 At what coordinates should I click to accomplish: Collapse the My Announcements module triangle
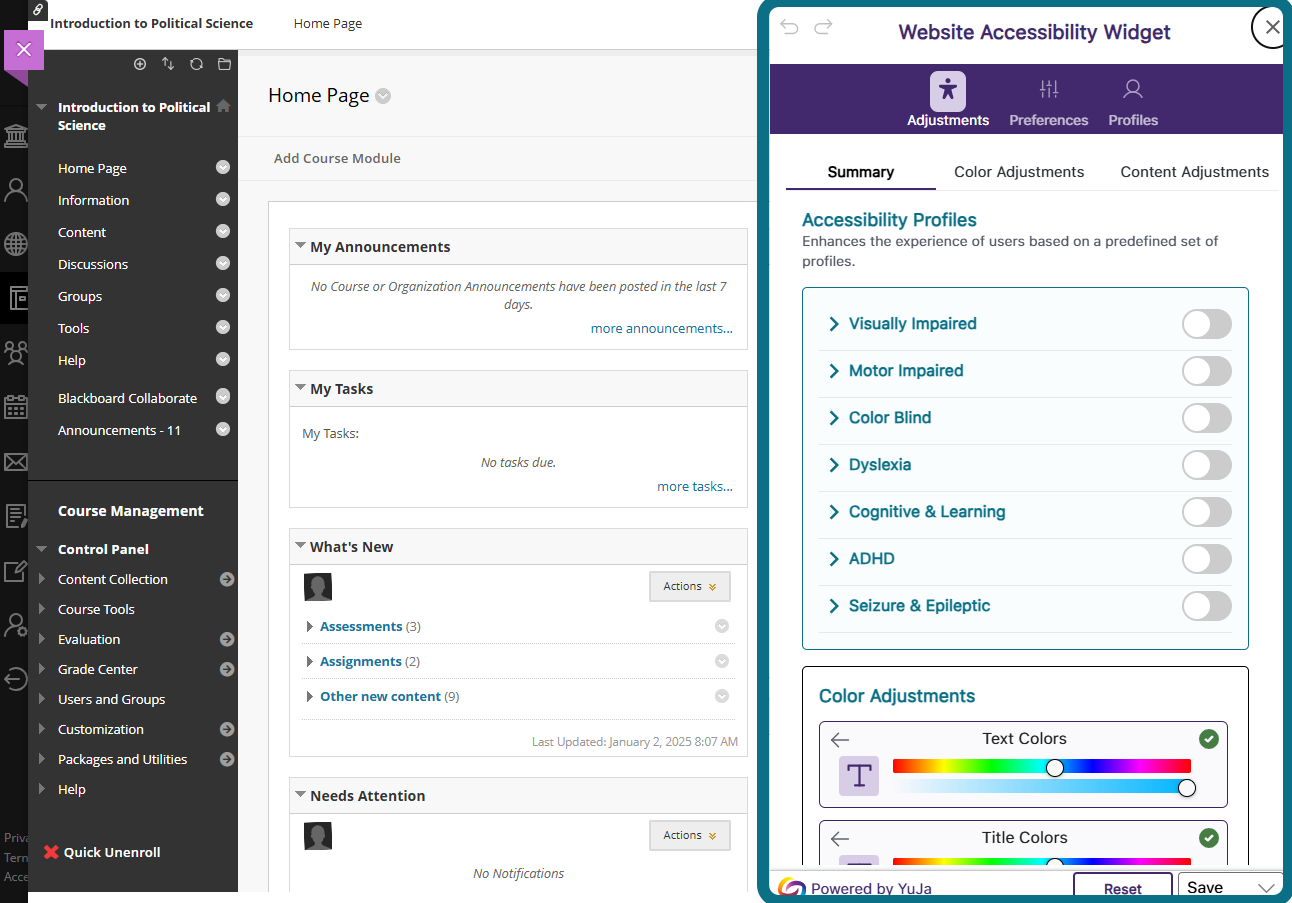tap(300, 246)
